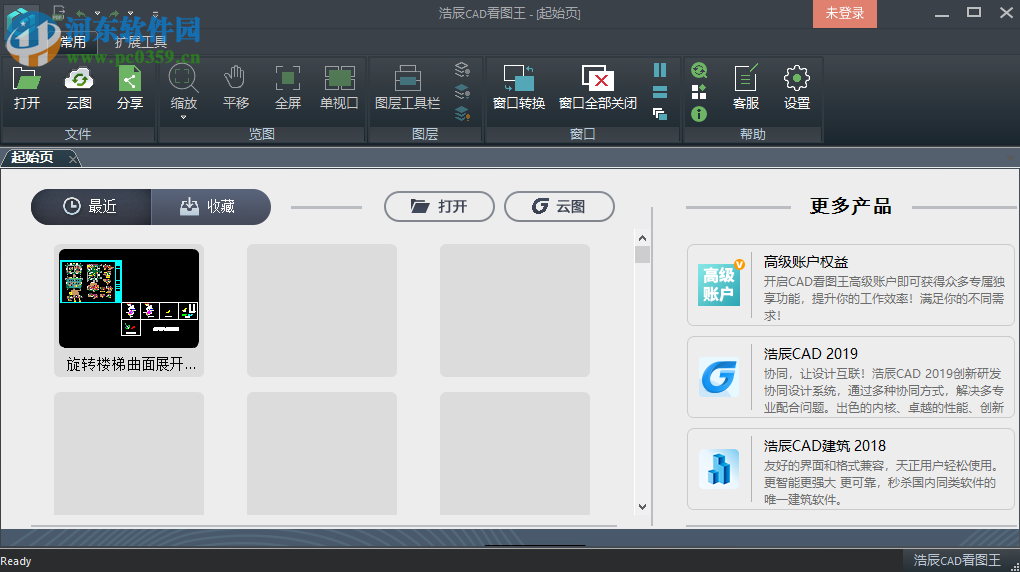Open the 图层工具栏 layer toolbar
This screenshot has height=572, width=1020.
(x=408, y=88)
